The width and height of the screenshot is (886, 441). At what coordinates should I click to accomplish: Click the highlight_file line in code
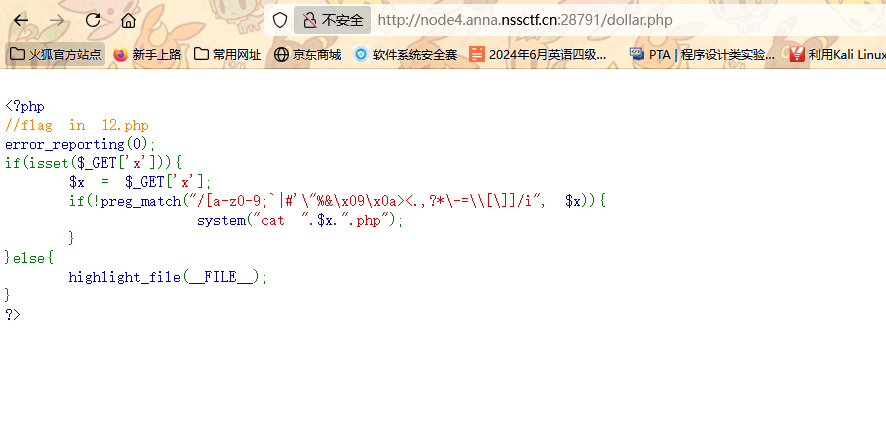pyautogui.click(x=168, y=277)
